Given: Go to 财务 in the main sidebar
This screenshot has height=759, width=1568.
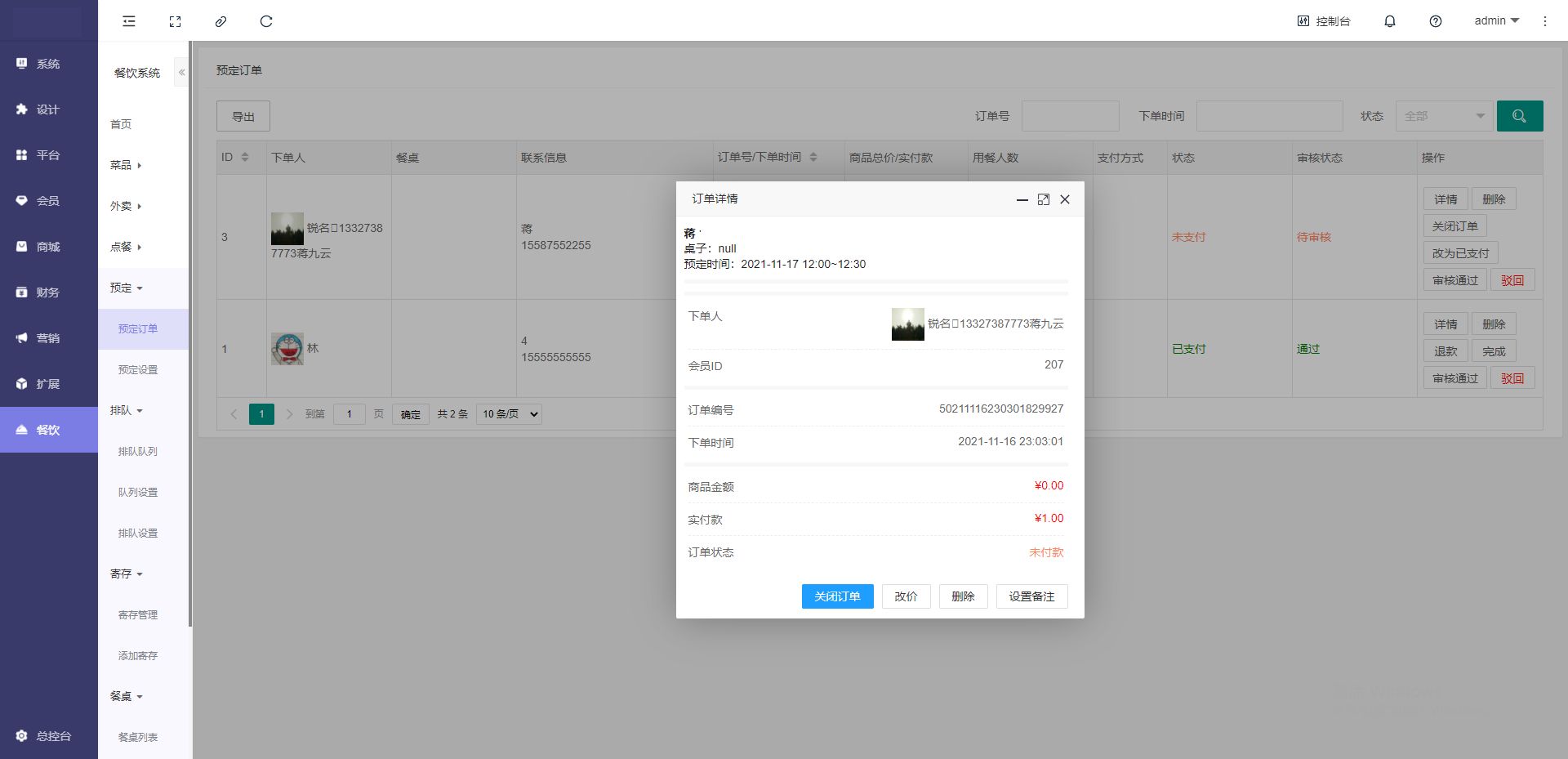Looking at the screenshot, I should pos(47,292).
